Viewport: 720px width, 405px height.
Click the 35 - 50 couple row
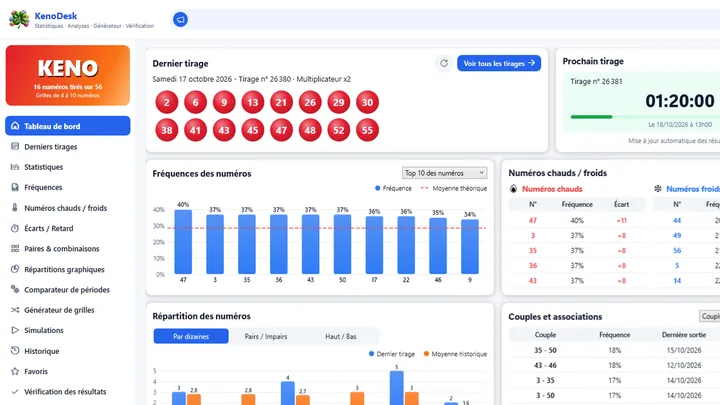click(614, 350)
